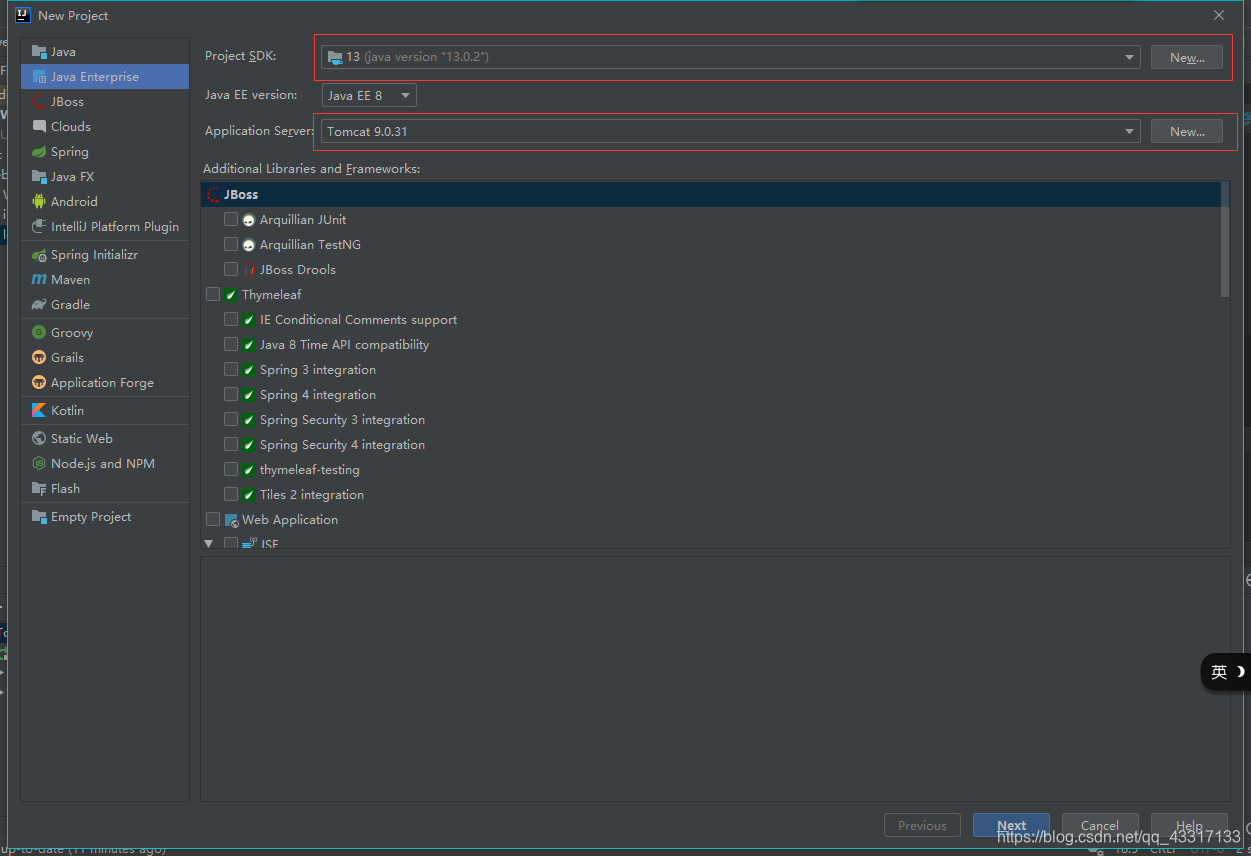Click the Empty Project folder icon

[39, 517]
